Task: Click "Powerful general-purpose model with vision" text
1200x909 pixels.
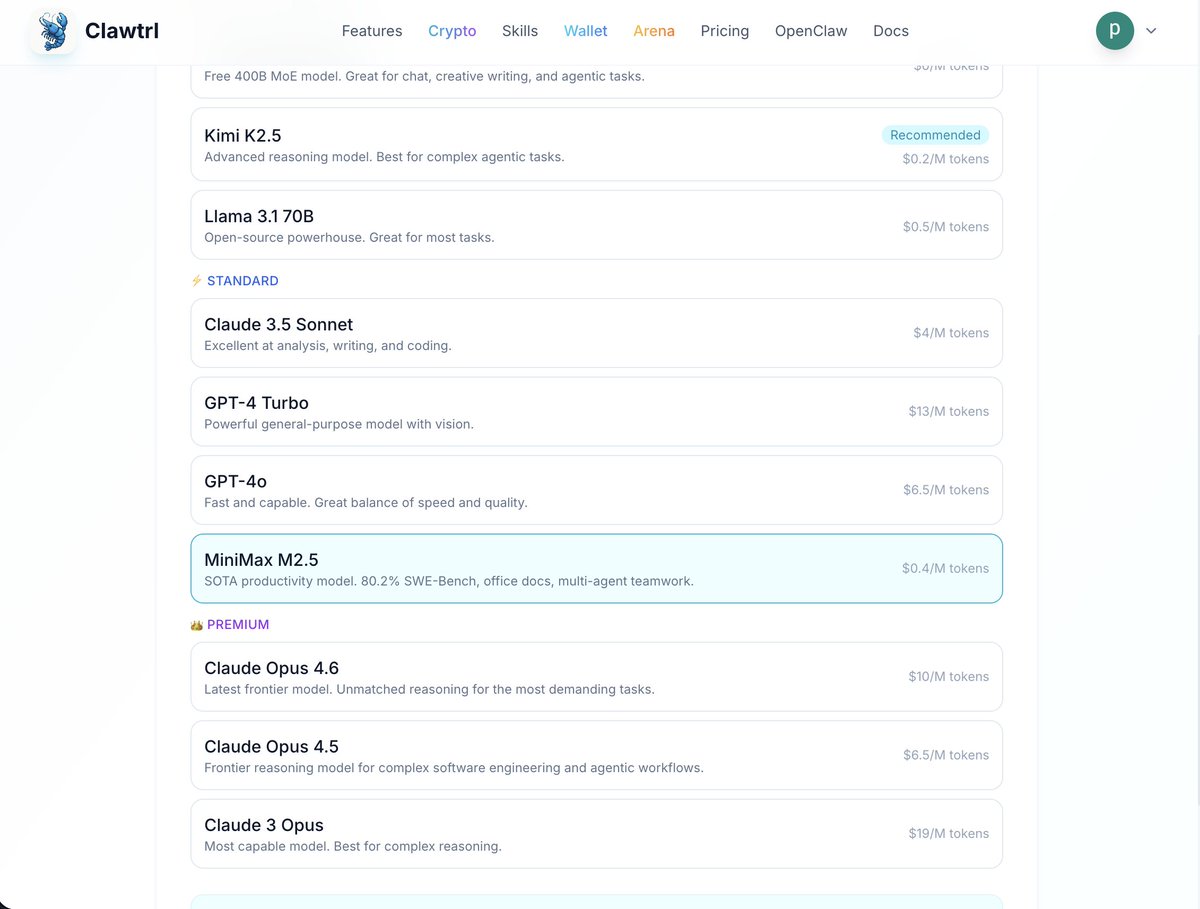Action: 339,424
